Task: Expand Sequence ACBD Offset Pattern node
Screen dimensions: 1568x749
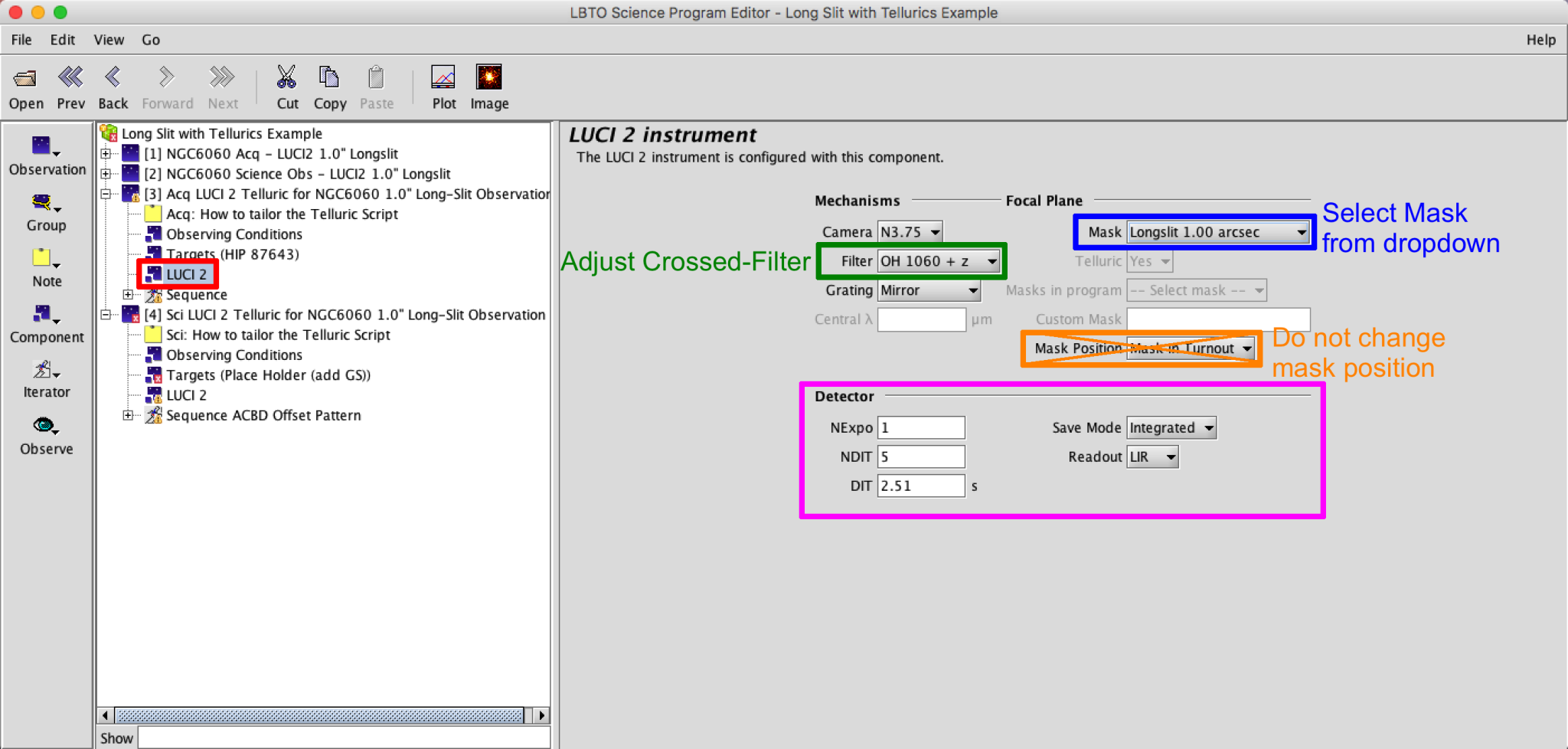Action: pyautogui.click(x=128, y=415)
